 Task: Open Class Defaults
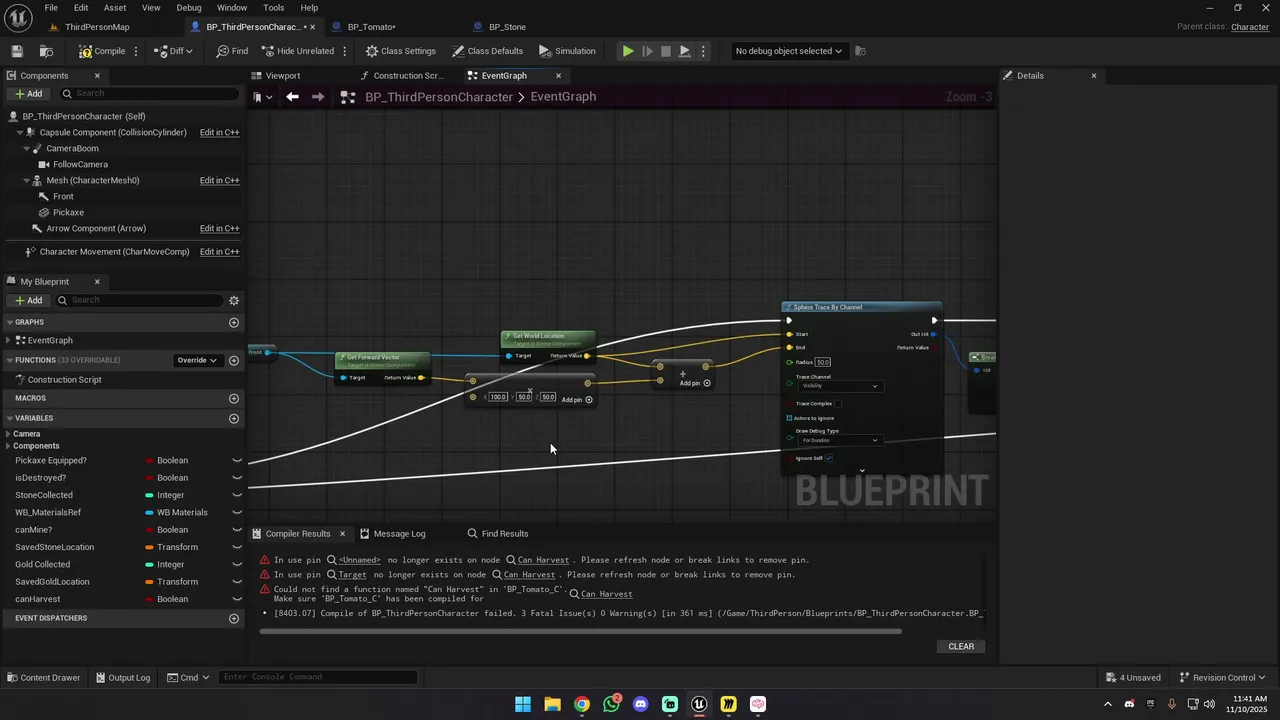tap(487, 51)
